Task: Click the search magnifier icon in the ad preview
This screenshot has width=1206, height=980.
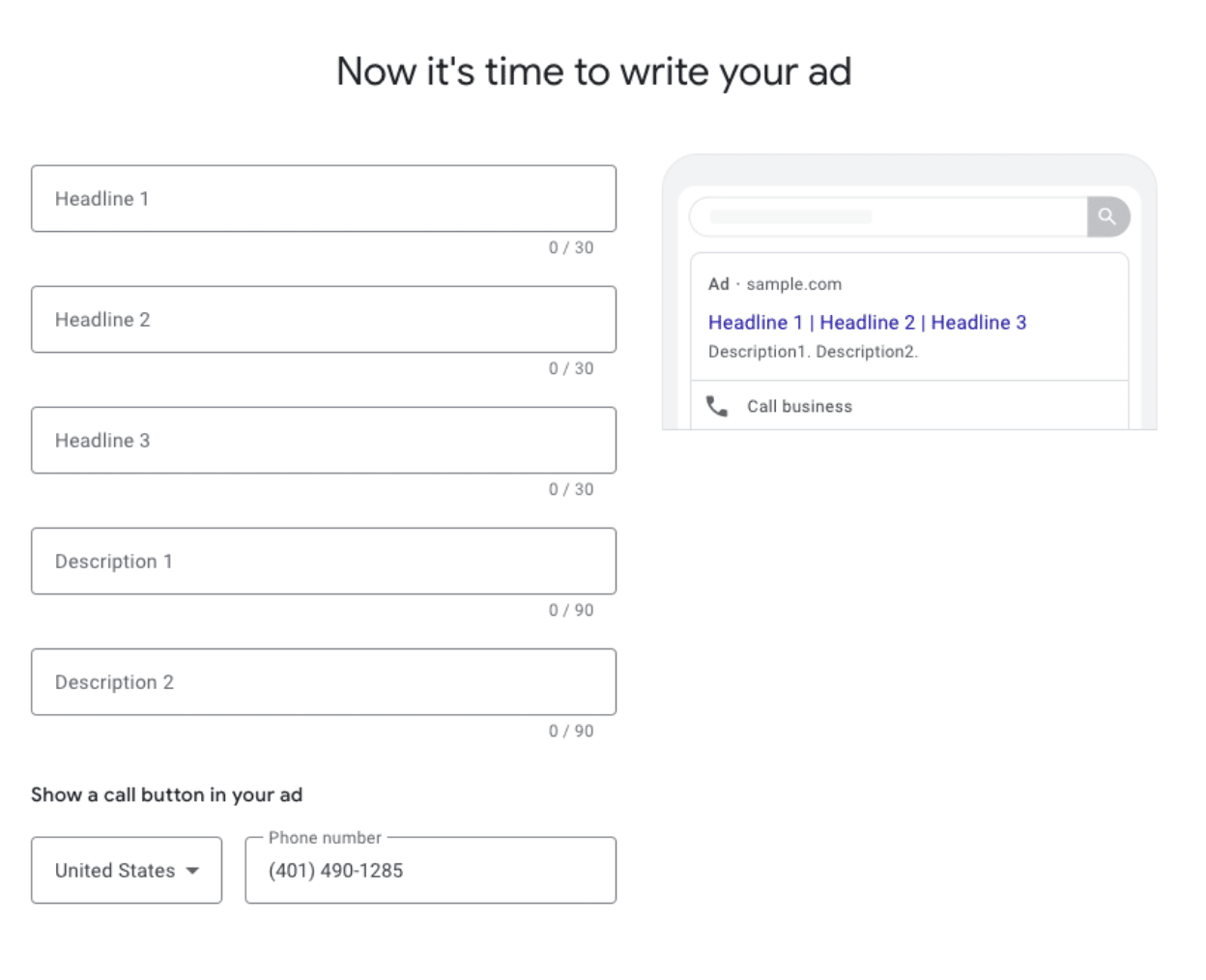Action: pos(1107,216)
